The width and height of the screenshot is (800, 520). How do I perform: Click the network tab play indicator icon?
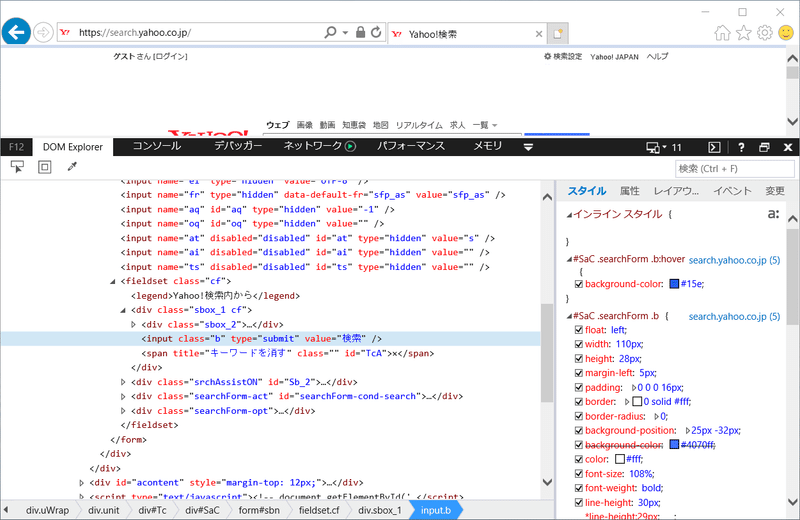click(x=351, y=146)
